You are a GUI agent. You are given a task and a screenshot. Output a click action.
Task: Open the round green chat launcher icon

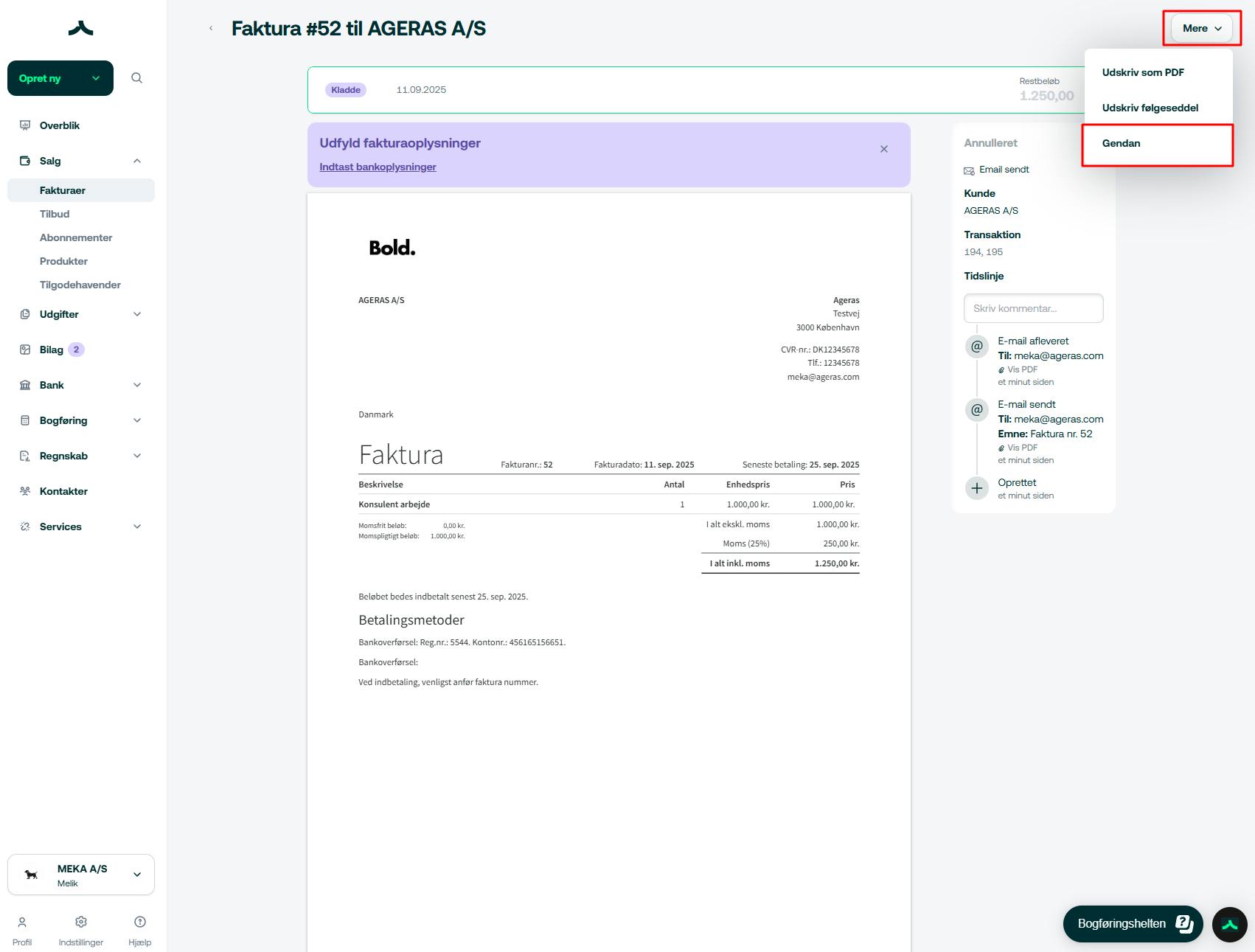coord(1230,924)
